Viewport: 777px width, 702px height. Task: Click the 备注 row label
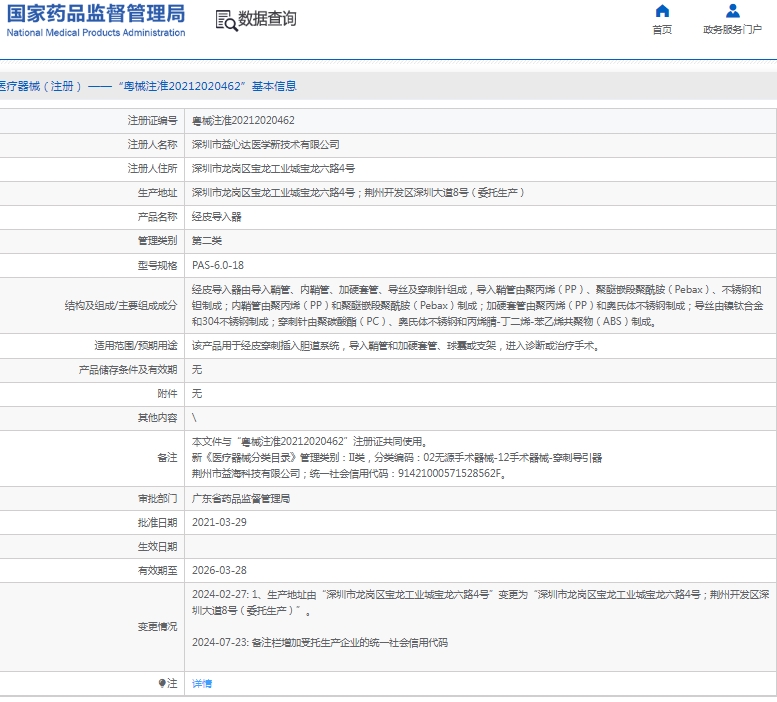click(167, 458)
